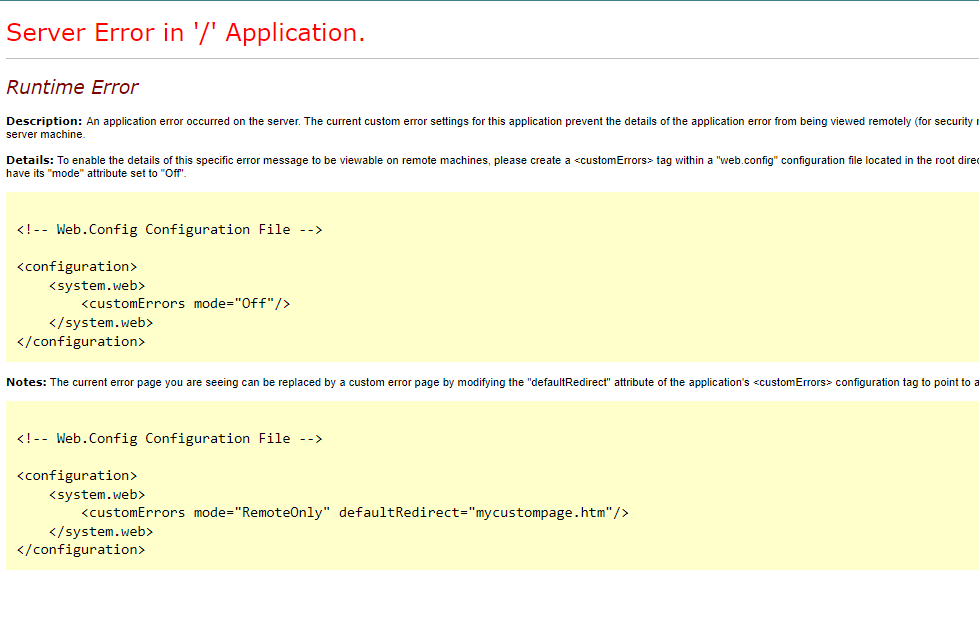Click '</configuration>' closing tag in second code block
The width and height of the screenshot is (979, 620).
tap(81, 550)
